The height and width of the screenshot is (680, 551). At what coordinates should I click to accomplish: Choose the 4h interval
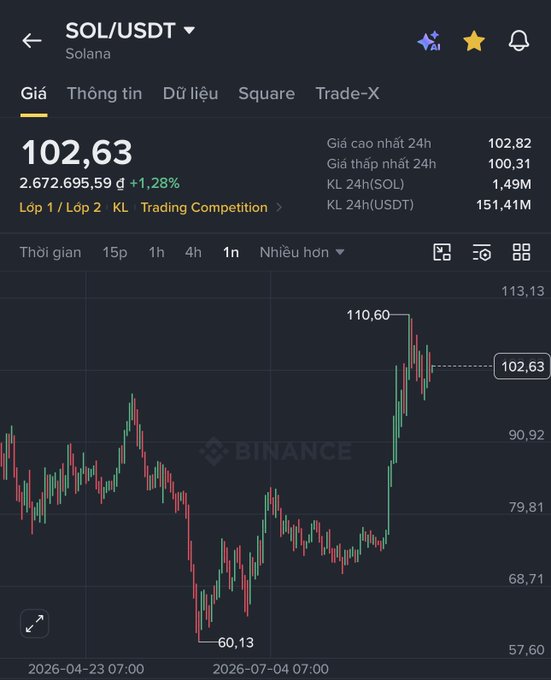[193, 252]
